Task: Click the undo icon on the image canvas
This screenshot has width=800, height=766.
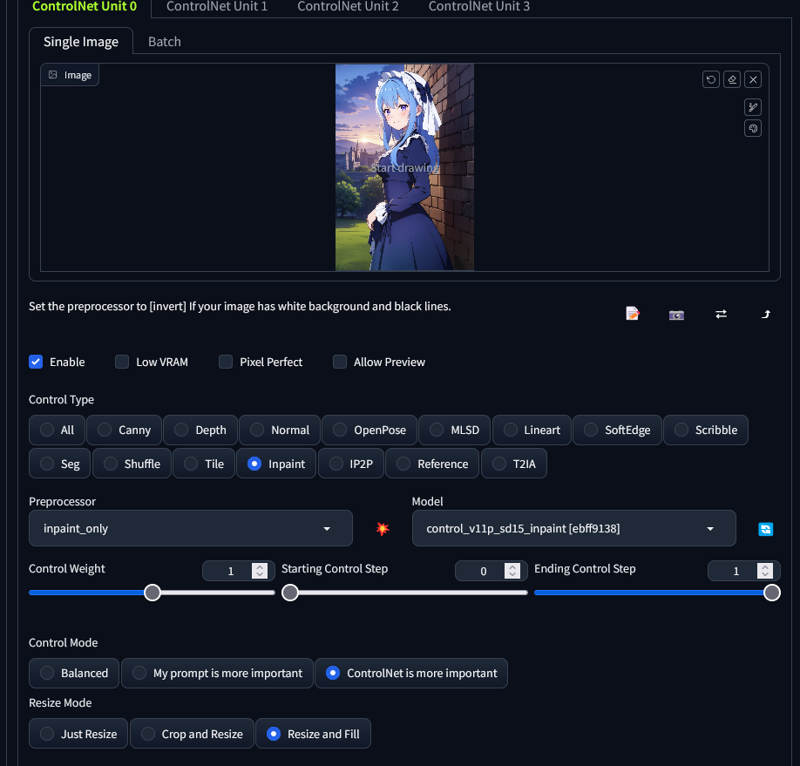Action: [x=711, y=80]
